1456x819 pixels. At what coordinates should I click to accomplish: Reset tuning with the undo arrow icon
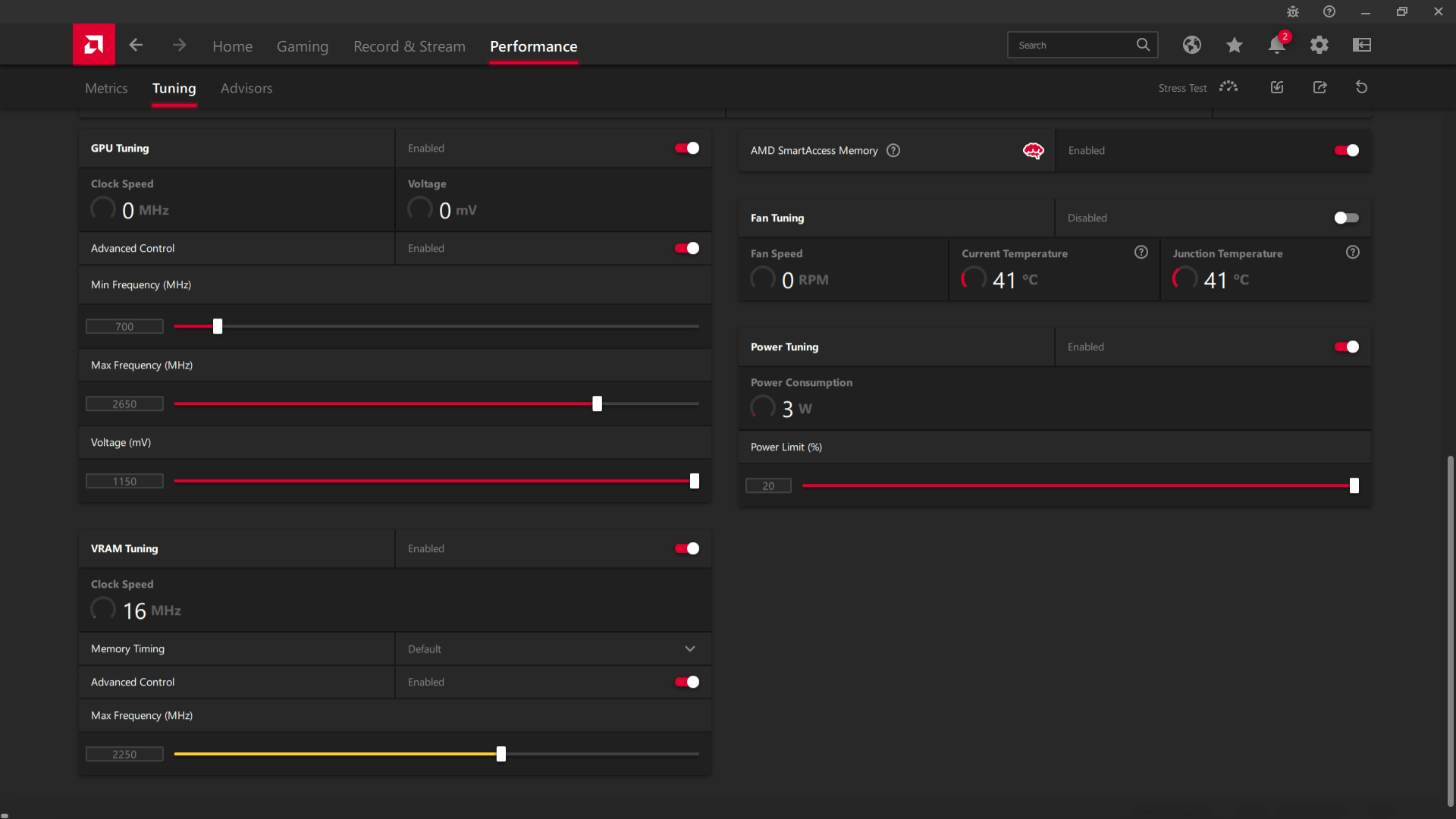point(1362,87)
